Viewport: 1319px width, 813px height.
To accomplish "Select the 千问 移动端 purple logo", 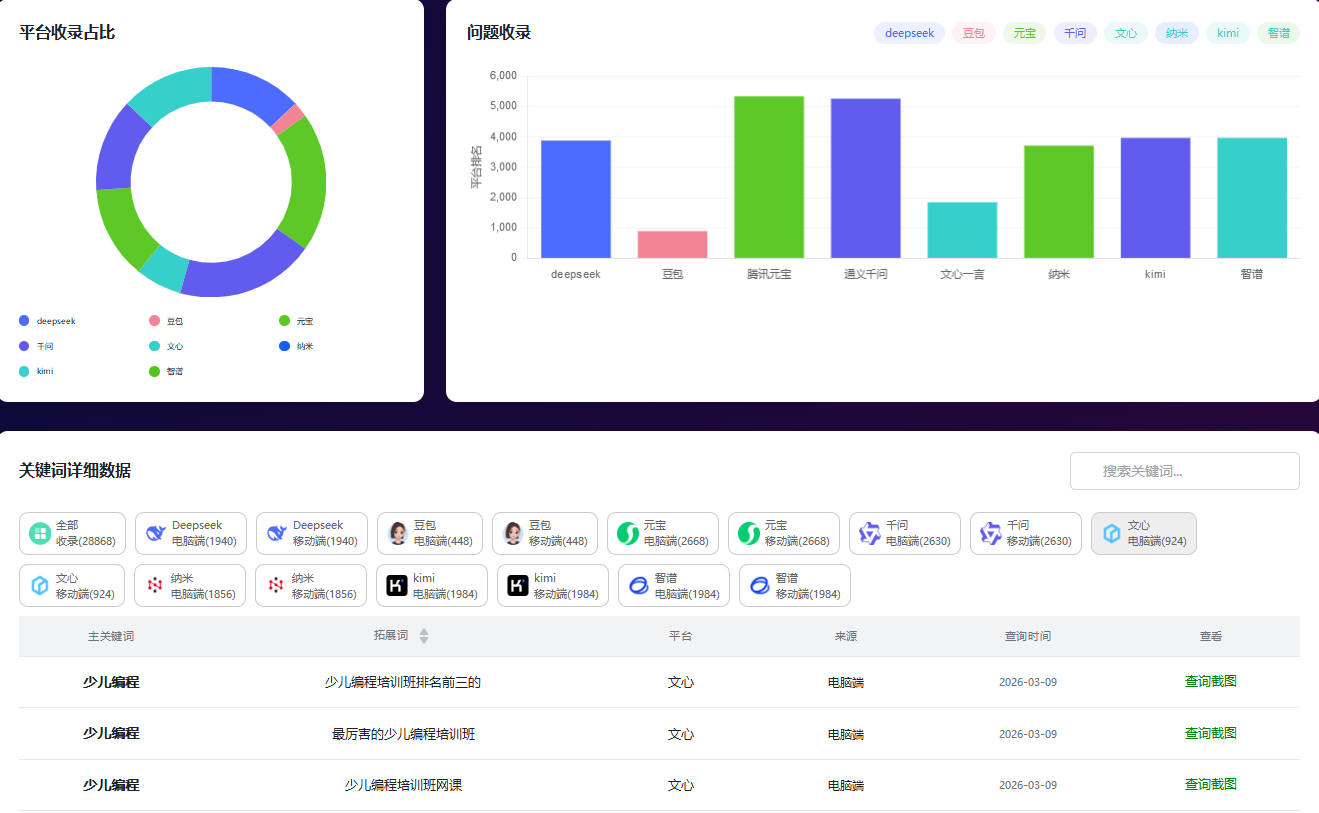I will pos(991,533).
